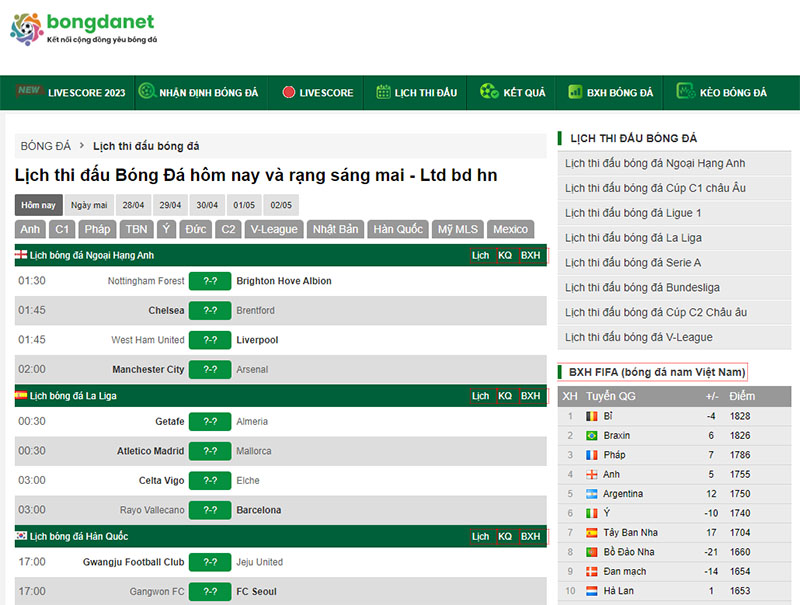Click the Kèo bóng đá icon
The height and width of the screenshot is (605, 800).
686,92
